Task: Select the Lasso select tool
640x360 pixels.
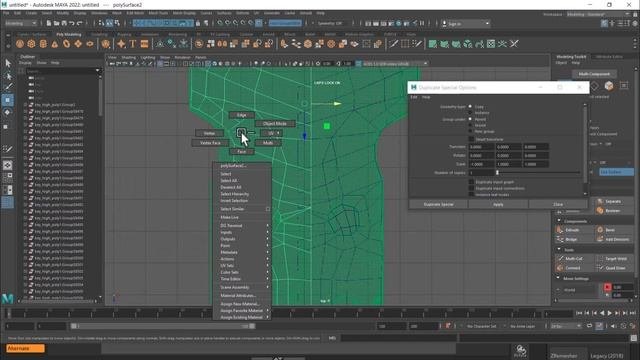Action: click(8, 76)
